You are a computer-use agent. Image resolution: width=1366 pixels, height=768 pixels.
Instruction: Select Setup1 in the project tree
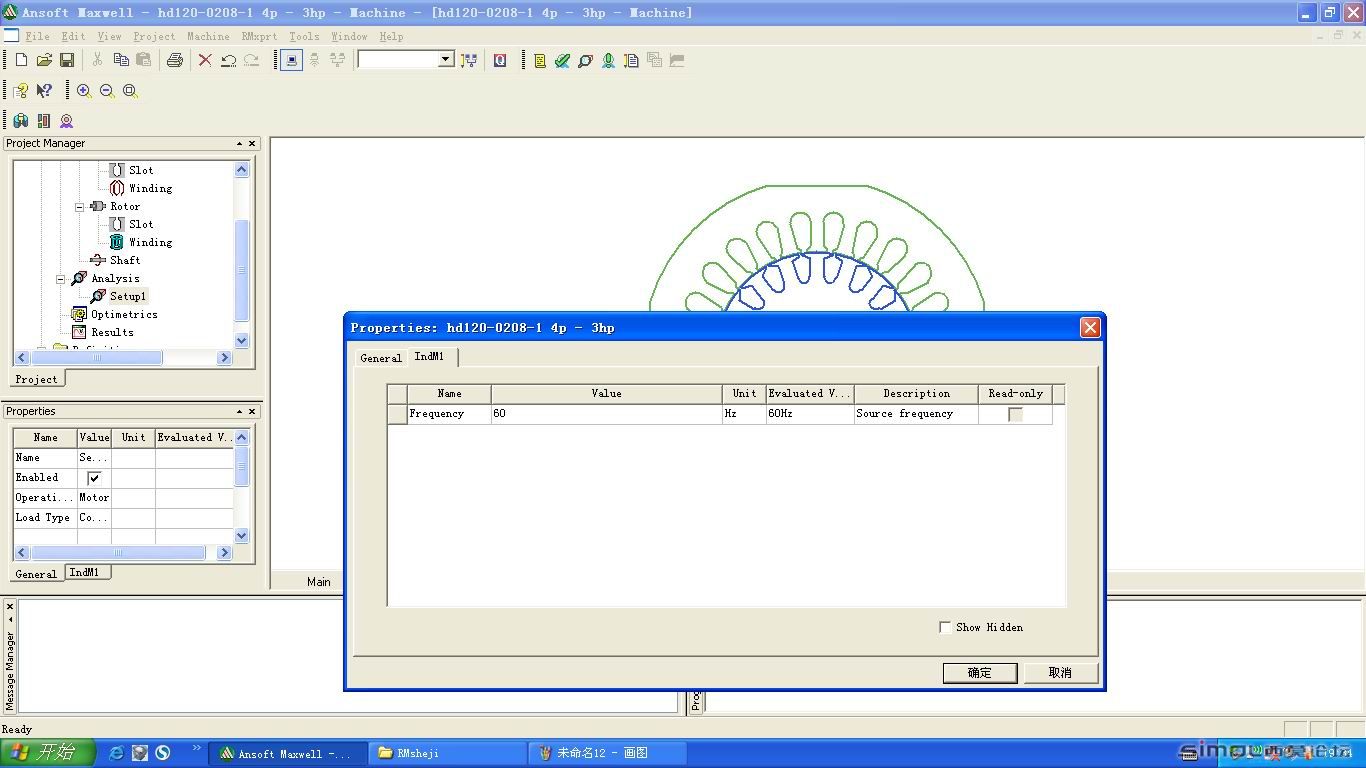(x=127, y=296)
